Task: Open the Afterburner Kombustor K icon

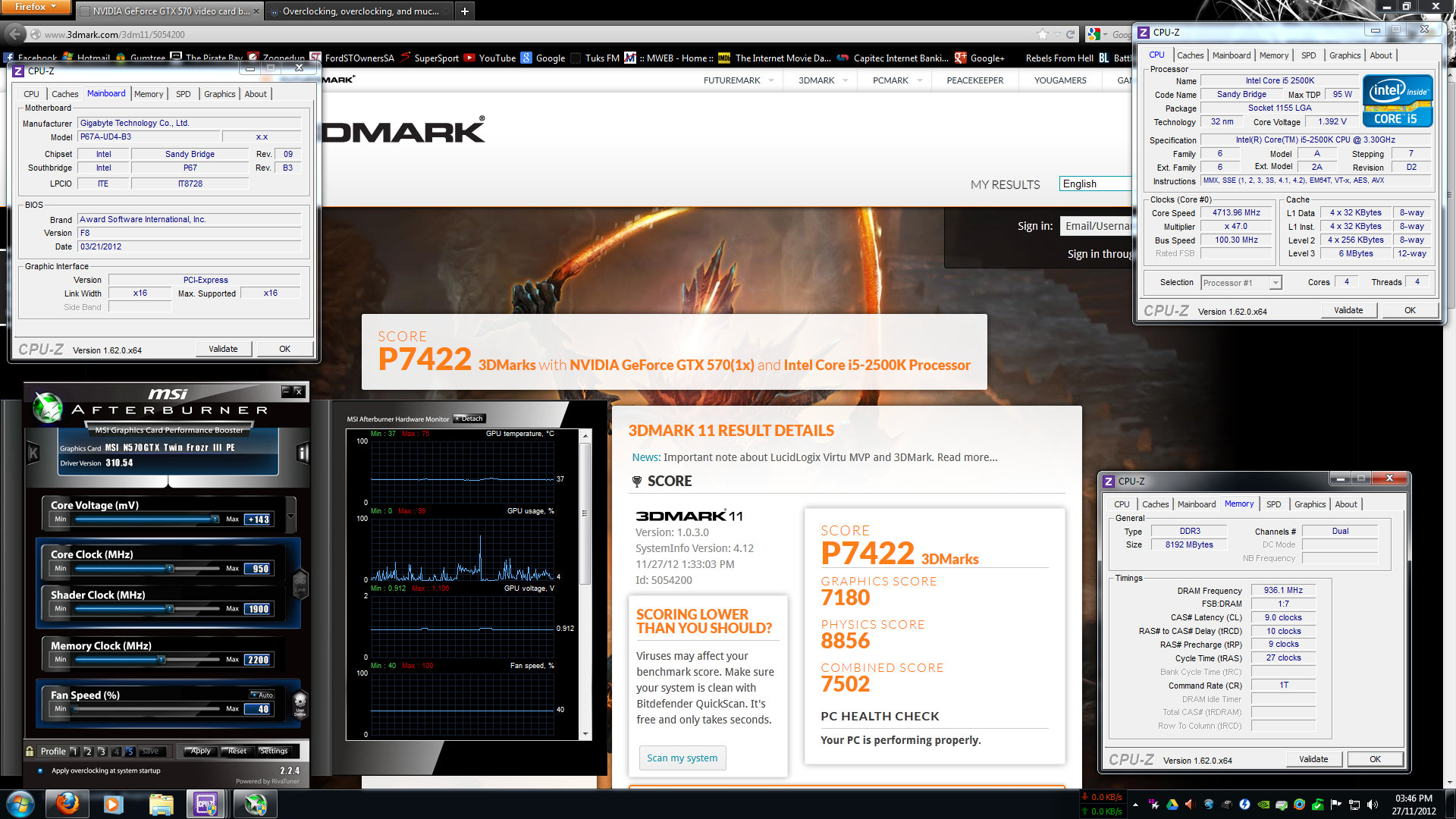Action: coord(33,453)
